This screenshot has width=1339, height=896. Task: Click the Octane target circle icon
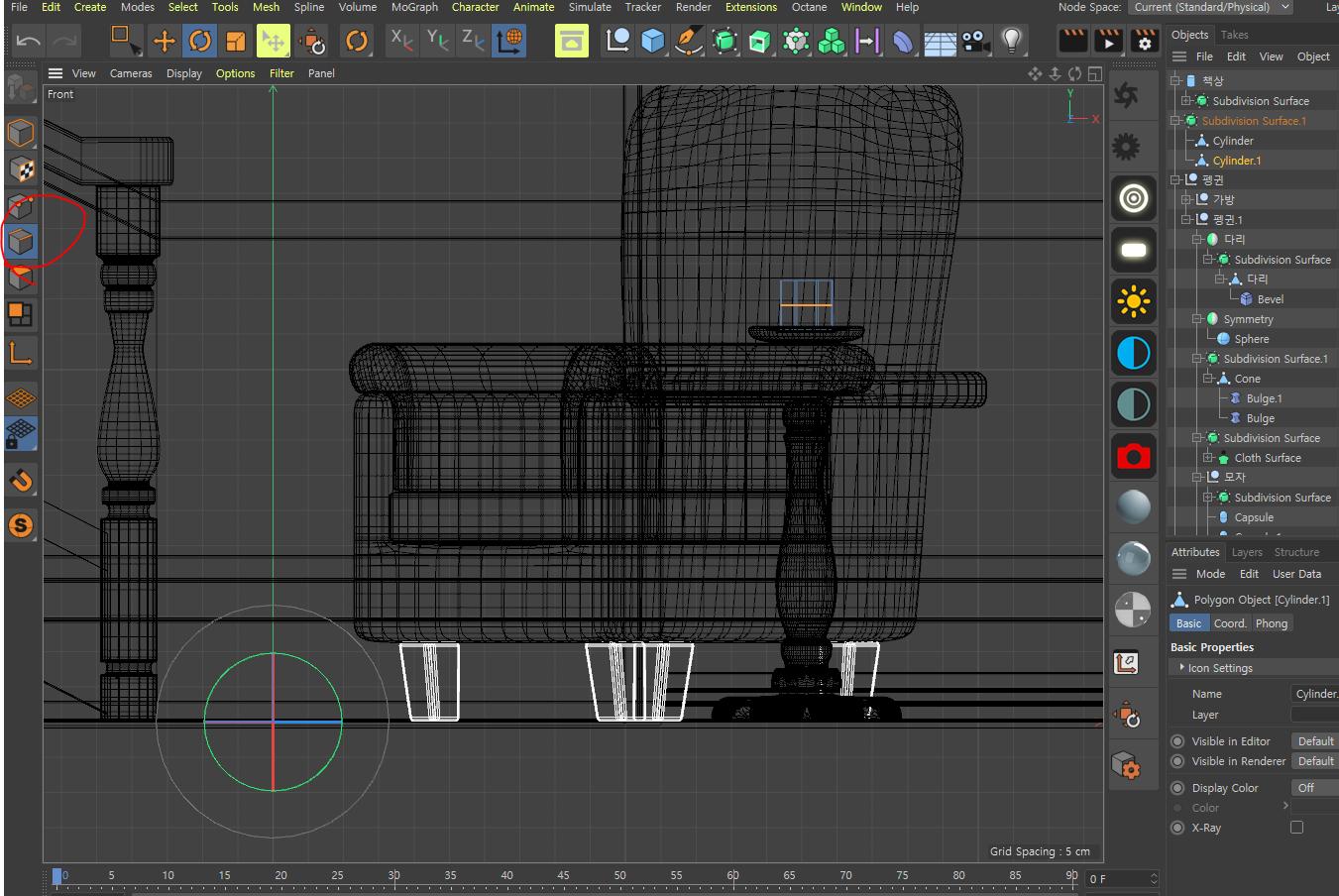point(1133,198)
